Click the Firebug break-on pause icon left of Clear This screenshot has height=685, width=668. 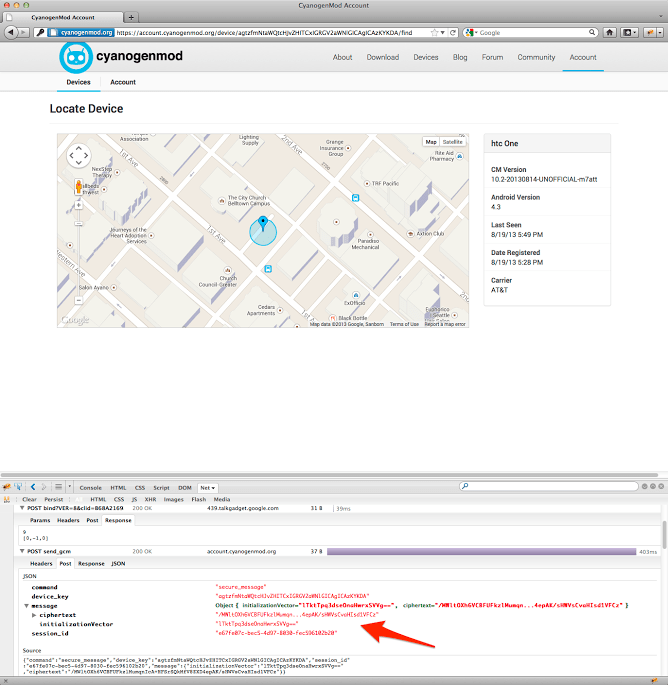(7, 499)
